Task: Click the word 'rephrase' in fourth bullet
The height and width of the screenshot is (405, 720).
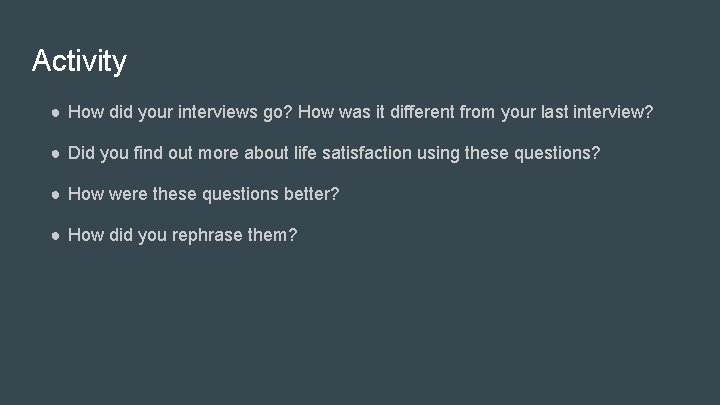Action: coord(209,235)
